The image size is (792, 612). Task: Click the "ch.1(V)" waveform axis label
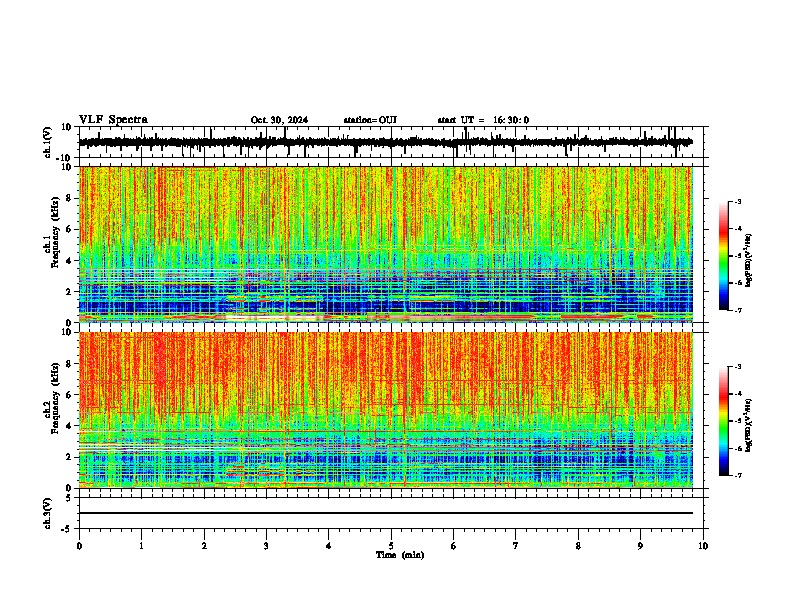click(48, 142)
